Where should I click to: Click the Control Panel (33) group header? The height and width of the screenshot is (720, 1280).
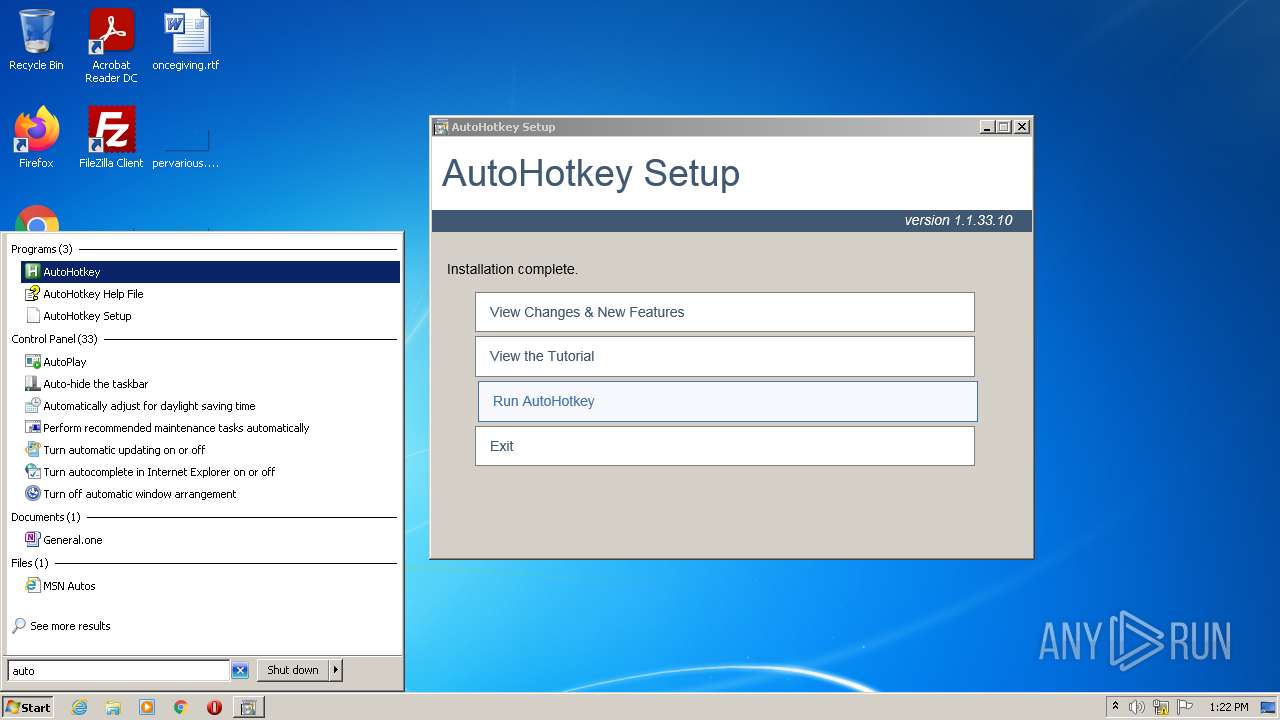pyautogui.click(x=54, y=339)
